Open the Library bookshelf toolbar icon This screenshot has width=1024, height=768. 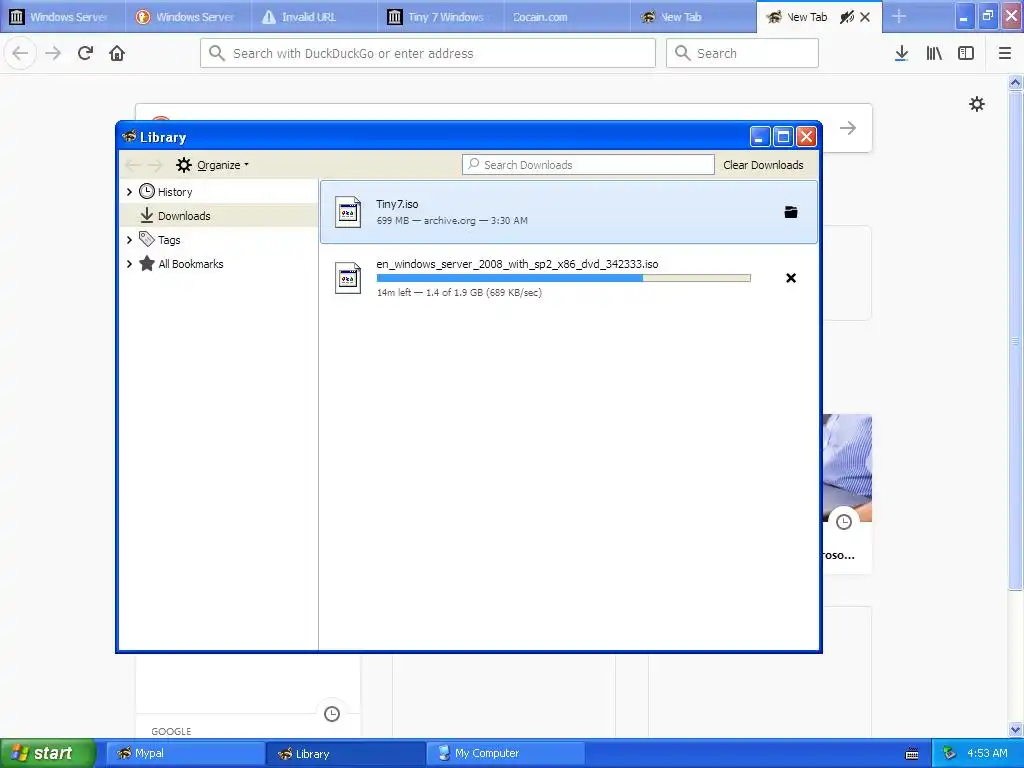(x=934, y=53)
